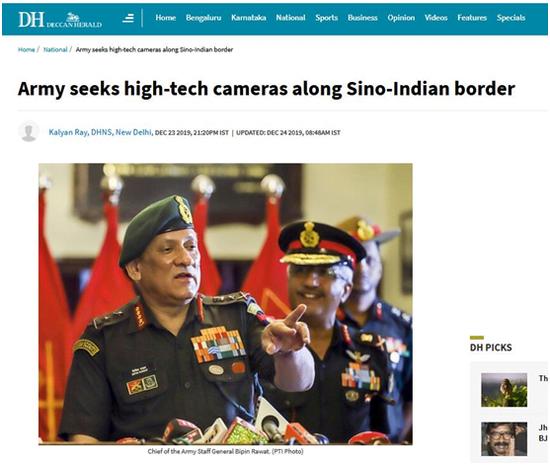The image size is (550, 465).
Task: Open the Sports section
Action: click(326, 18)
